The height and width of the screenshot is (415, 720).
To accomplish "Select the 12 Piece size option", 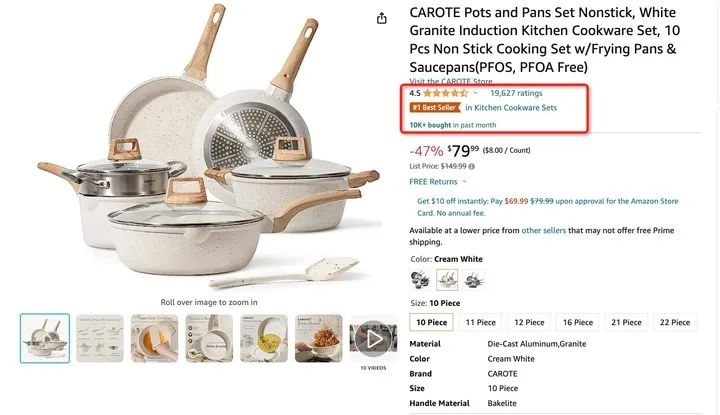I will tap(529, 323).
